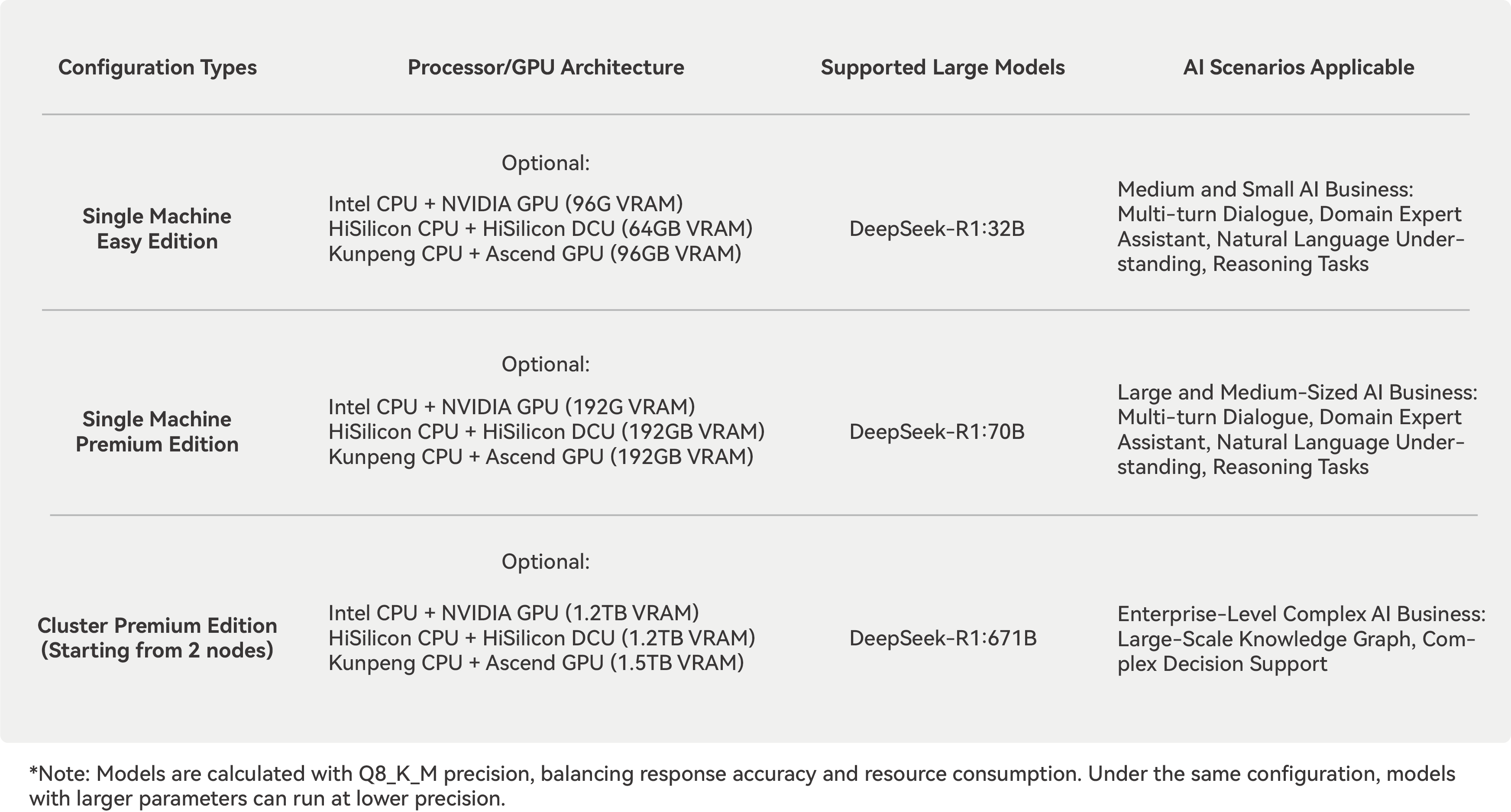Select the Single Machine Easy Edition row label
The height and width of the screenshot is (812, 1511).
click(157, 229)
